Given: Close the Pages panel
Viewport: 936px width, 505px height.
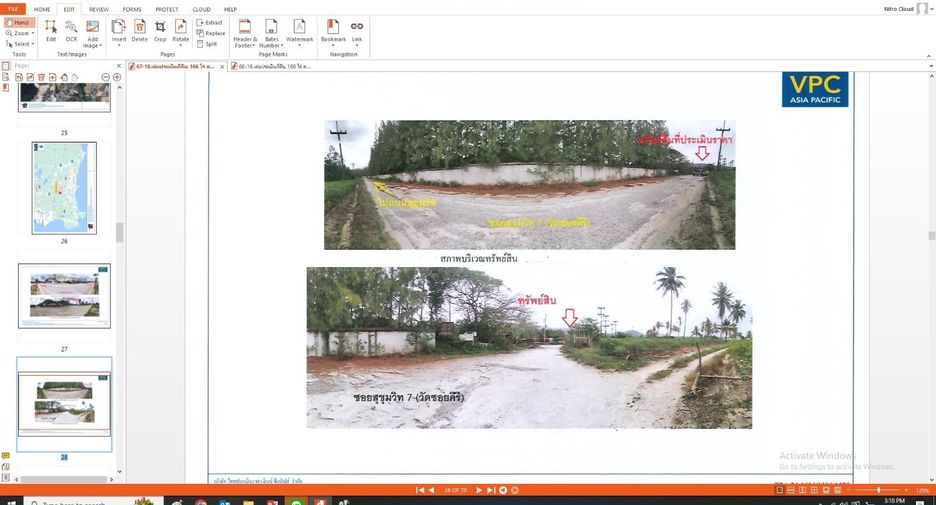Looking at the screenshot, I should [118, 66].
